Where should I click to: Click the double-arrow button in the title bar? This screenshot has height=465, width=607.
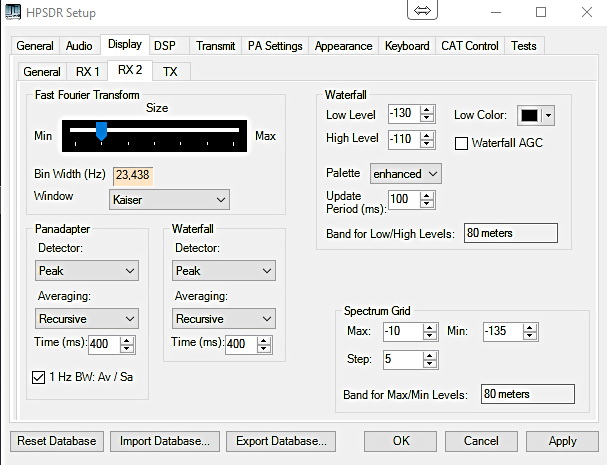pos(422,10)
